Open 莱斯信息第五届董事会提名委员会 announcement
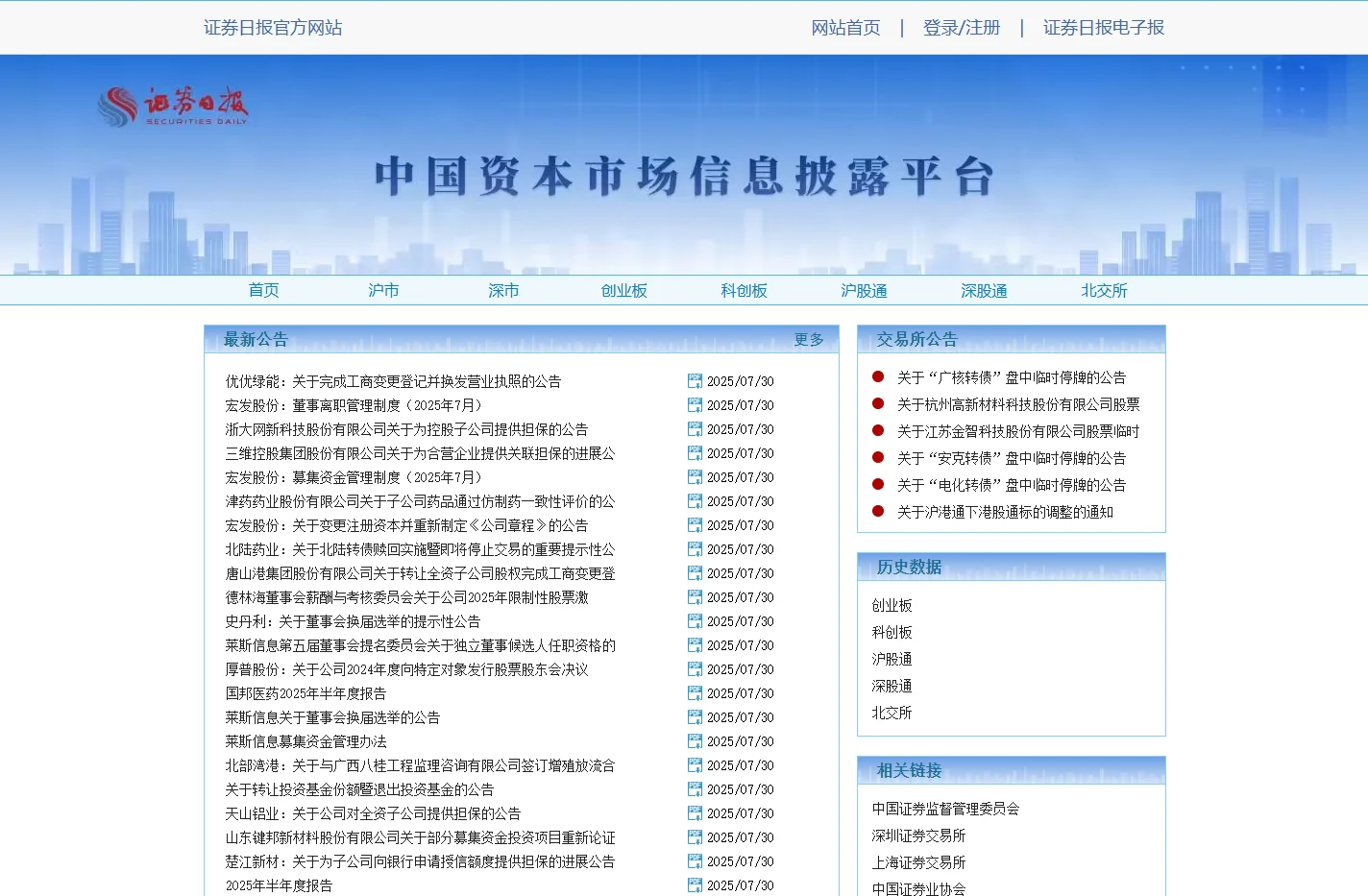Viewport: 1368px width, 896px height. click(420, 645)
